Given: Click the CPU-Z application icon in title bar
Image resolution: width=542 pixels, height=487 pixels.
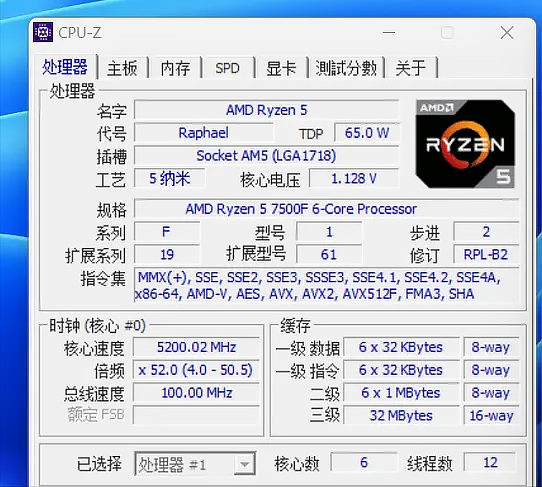Looking at the screenshot, I should (x=43, y=32).
